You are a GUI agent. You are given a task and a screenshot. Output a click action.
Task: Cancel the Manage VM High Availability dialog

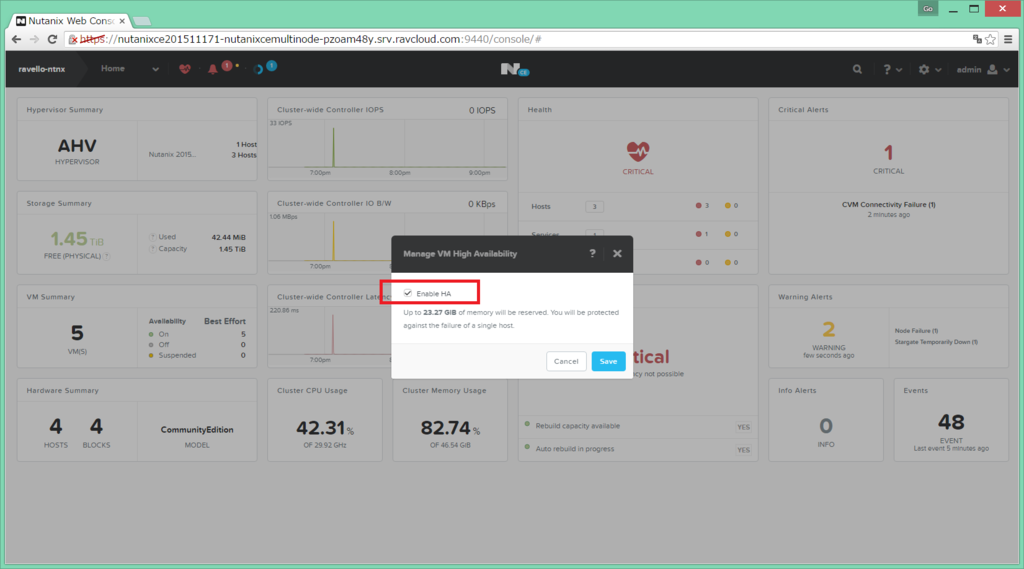[566, 361]
